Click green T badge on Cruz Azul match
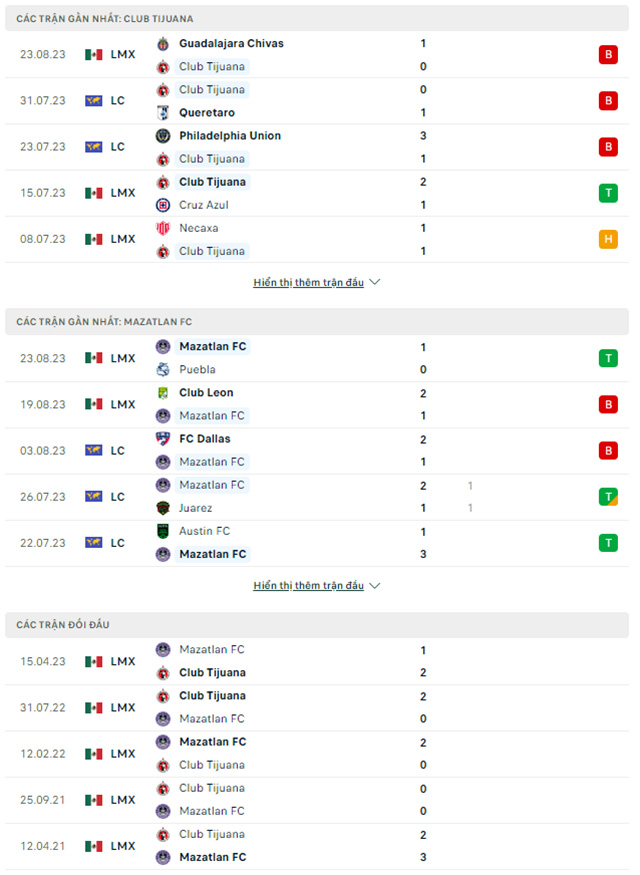Viewport: 640px width, 875px height. pos(608,193)
